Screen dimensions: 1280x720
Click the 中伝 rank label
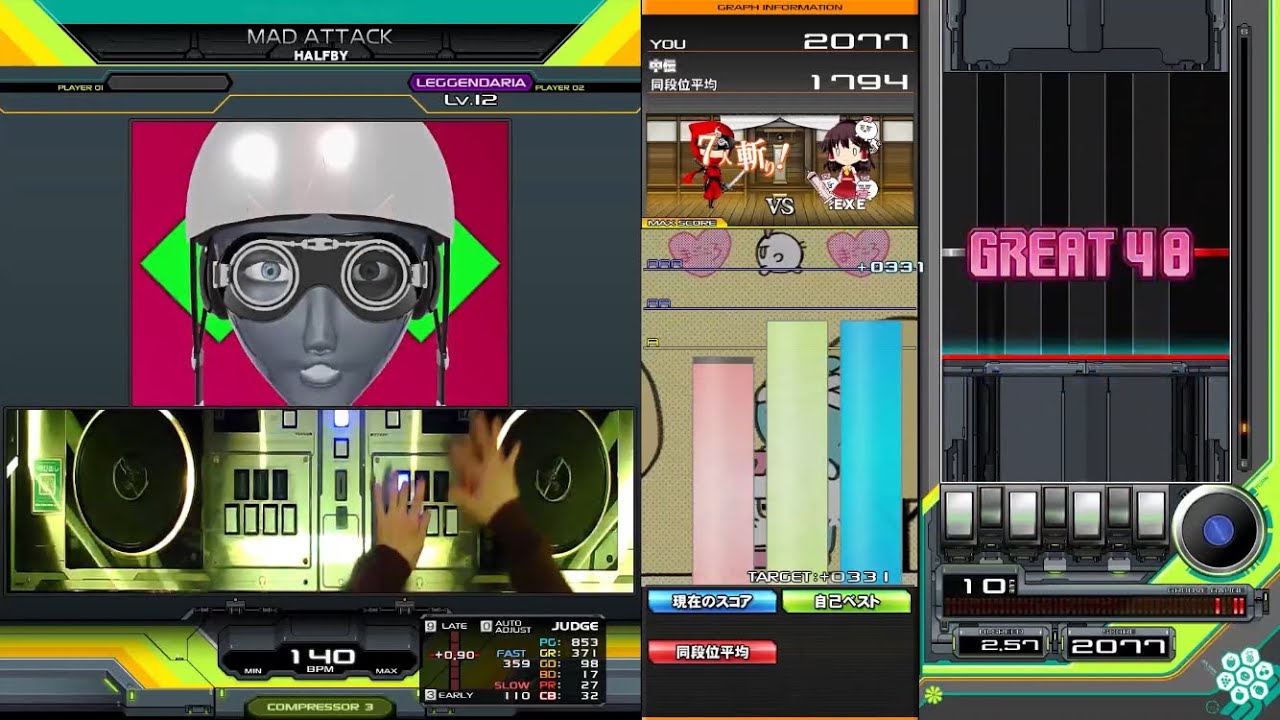[664, 67]
